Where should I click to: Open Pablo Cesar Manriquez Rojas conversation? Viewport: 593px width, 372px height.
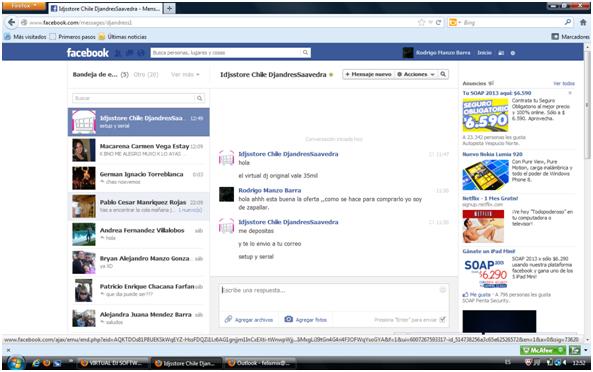coord(138,206)
